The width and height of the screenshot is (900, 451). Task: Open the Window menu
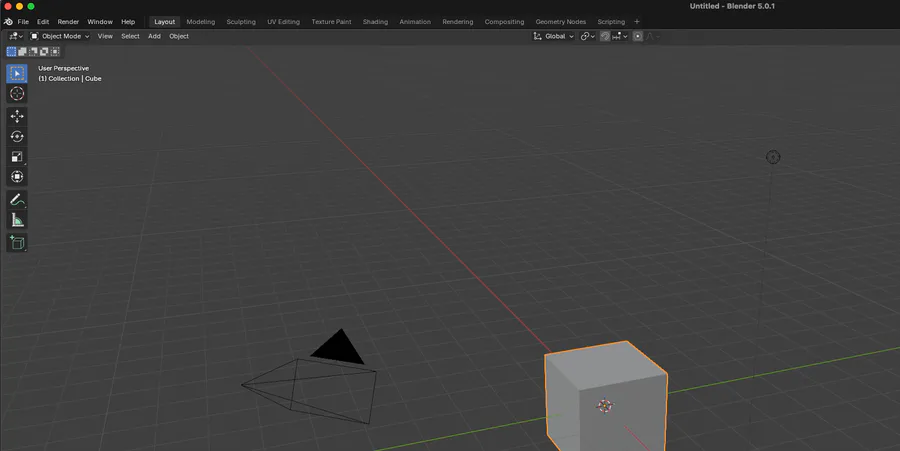point(100,22)
